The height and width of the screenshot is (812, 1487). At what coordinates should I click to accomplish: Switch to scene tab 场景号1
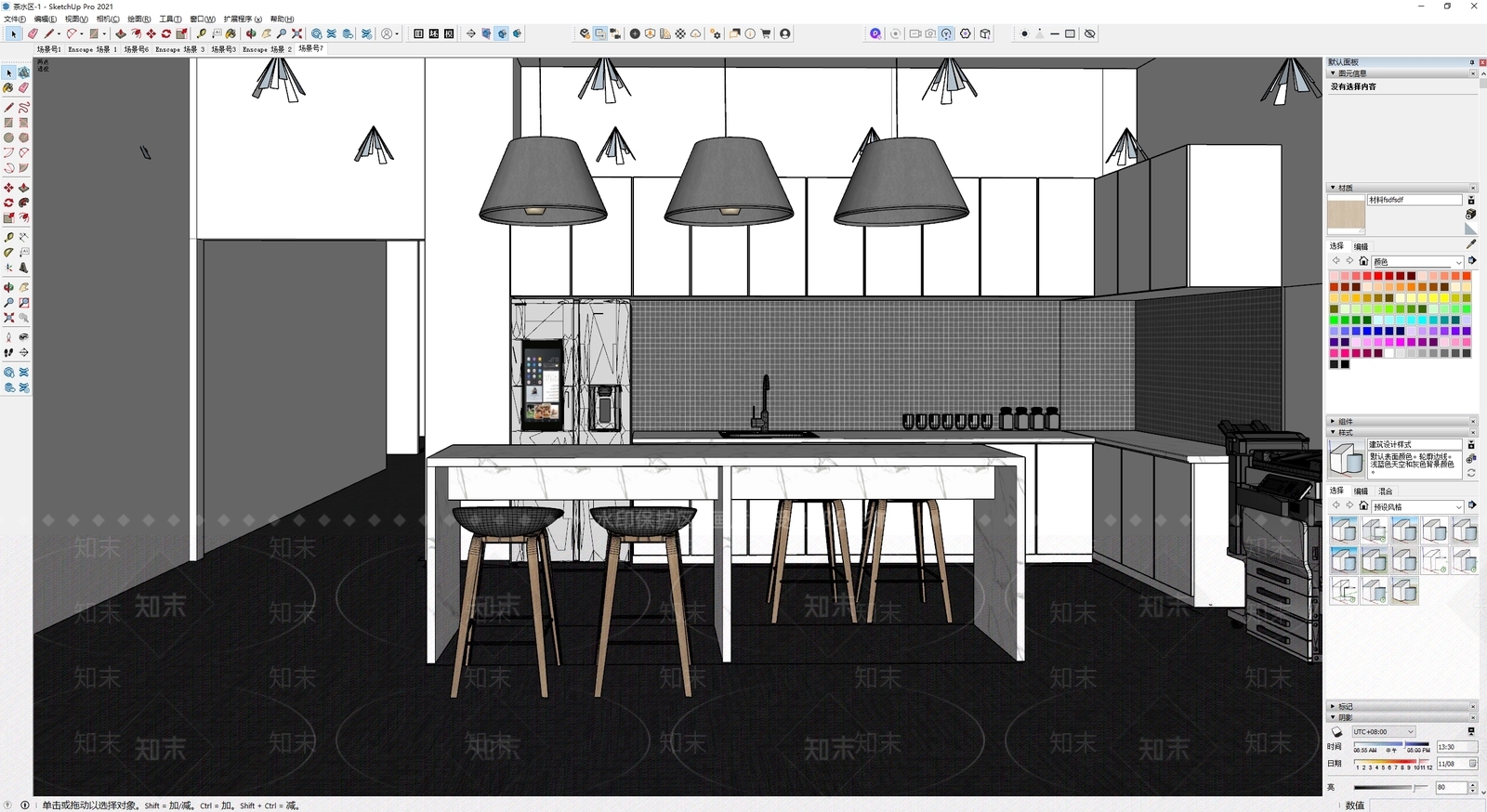49,49
